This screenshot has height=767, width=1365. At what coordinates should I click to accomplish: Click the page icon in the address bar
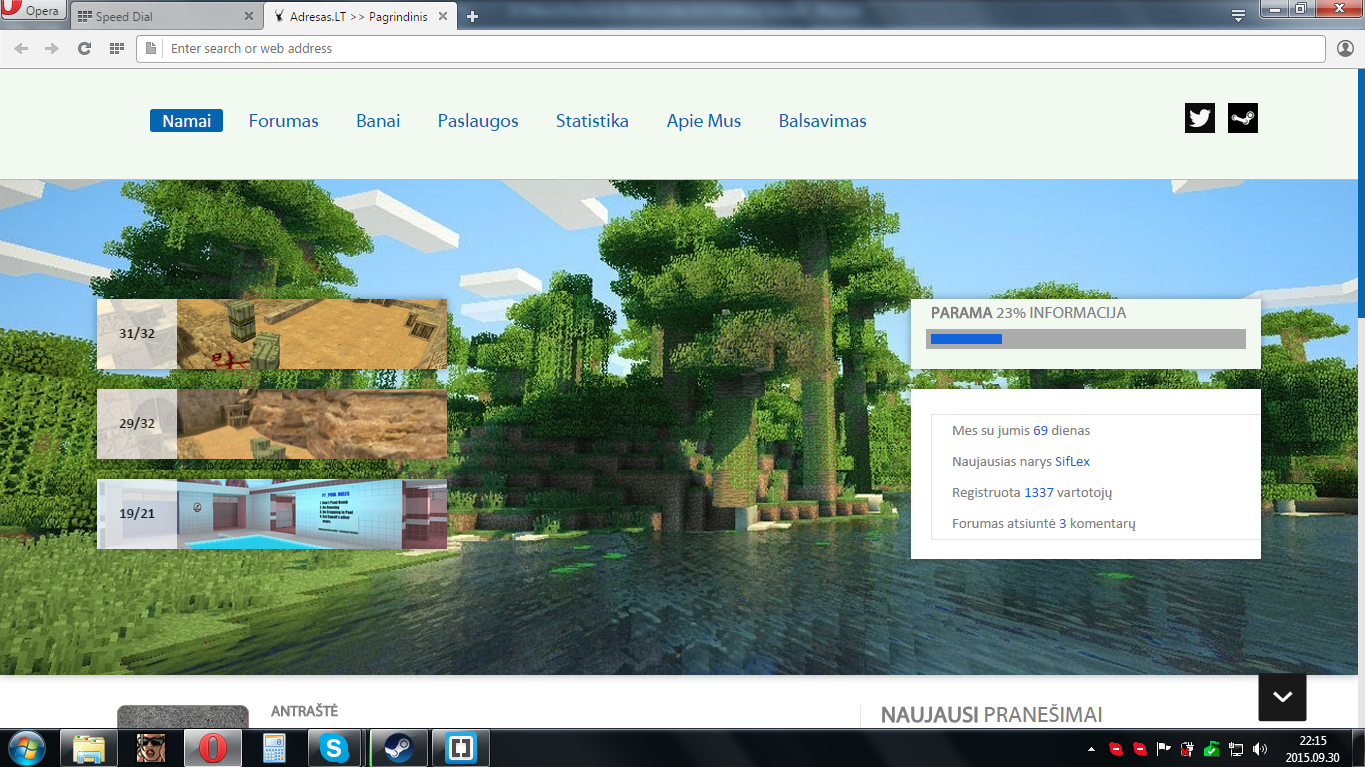click(x=151, y=48)
